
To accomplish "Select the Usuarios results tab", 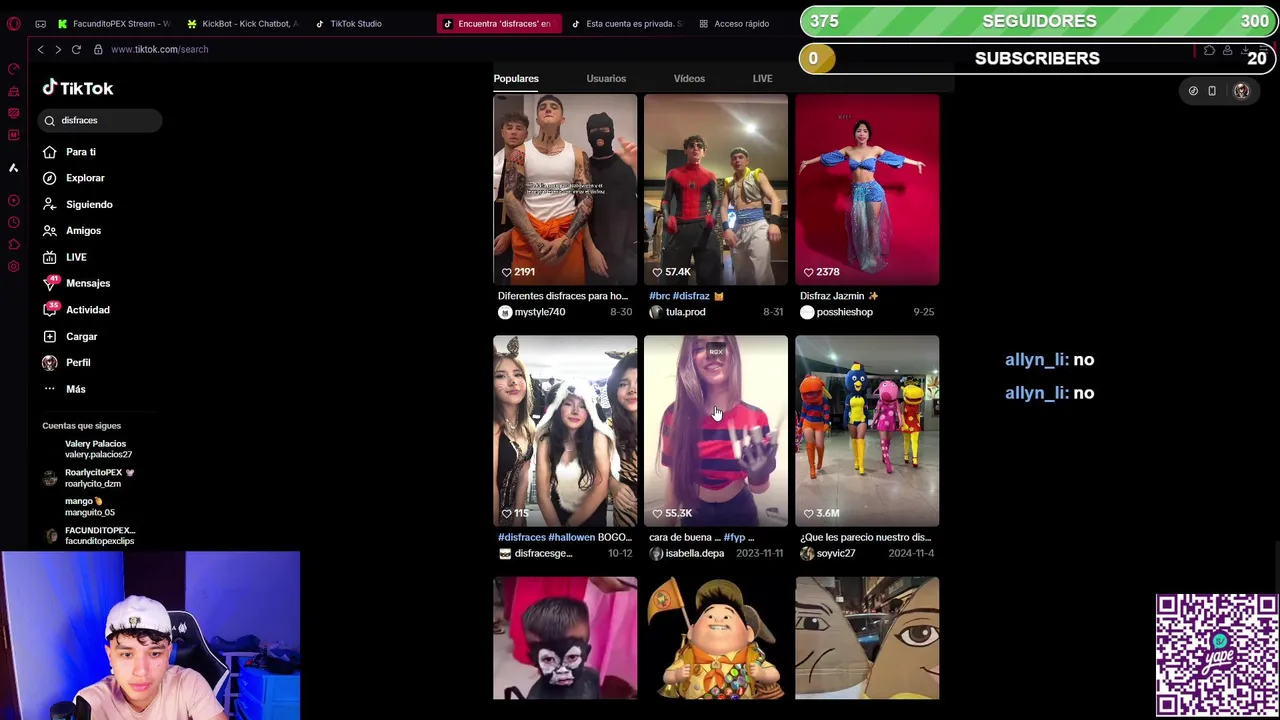I will 606,78.
